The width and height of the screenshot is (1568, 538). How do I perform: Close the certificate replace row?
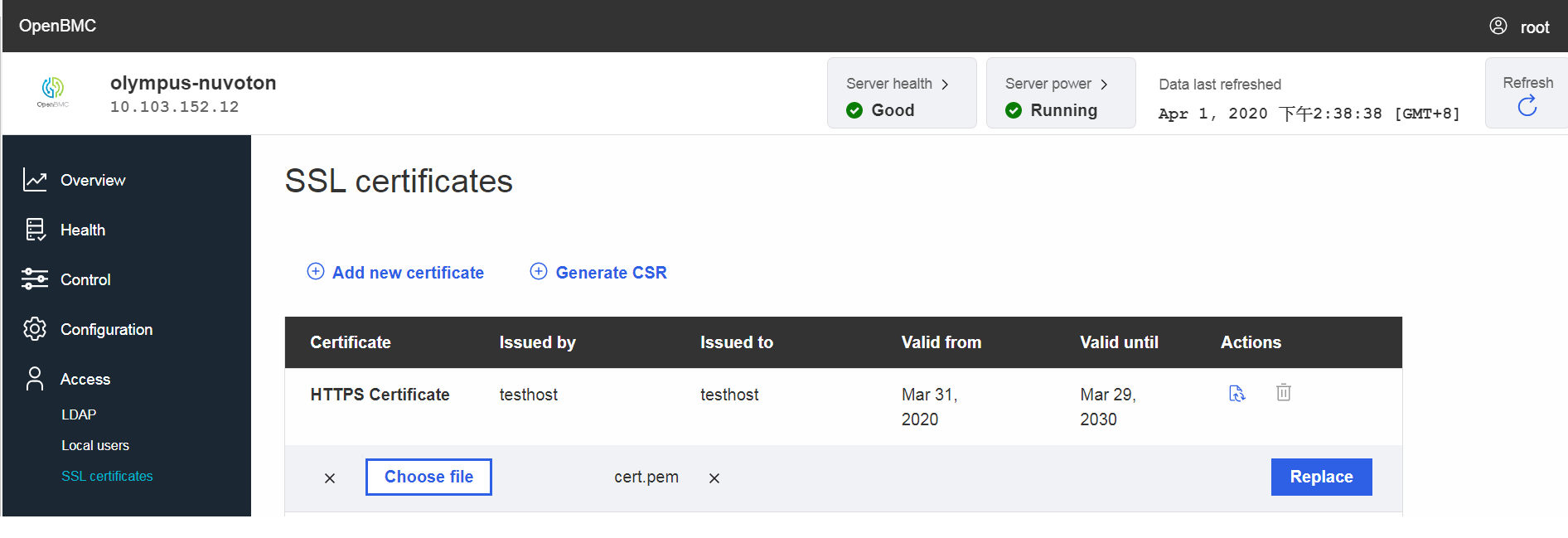(330, 478)
